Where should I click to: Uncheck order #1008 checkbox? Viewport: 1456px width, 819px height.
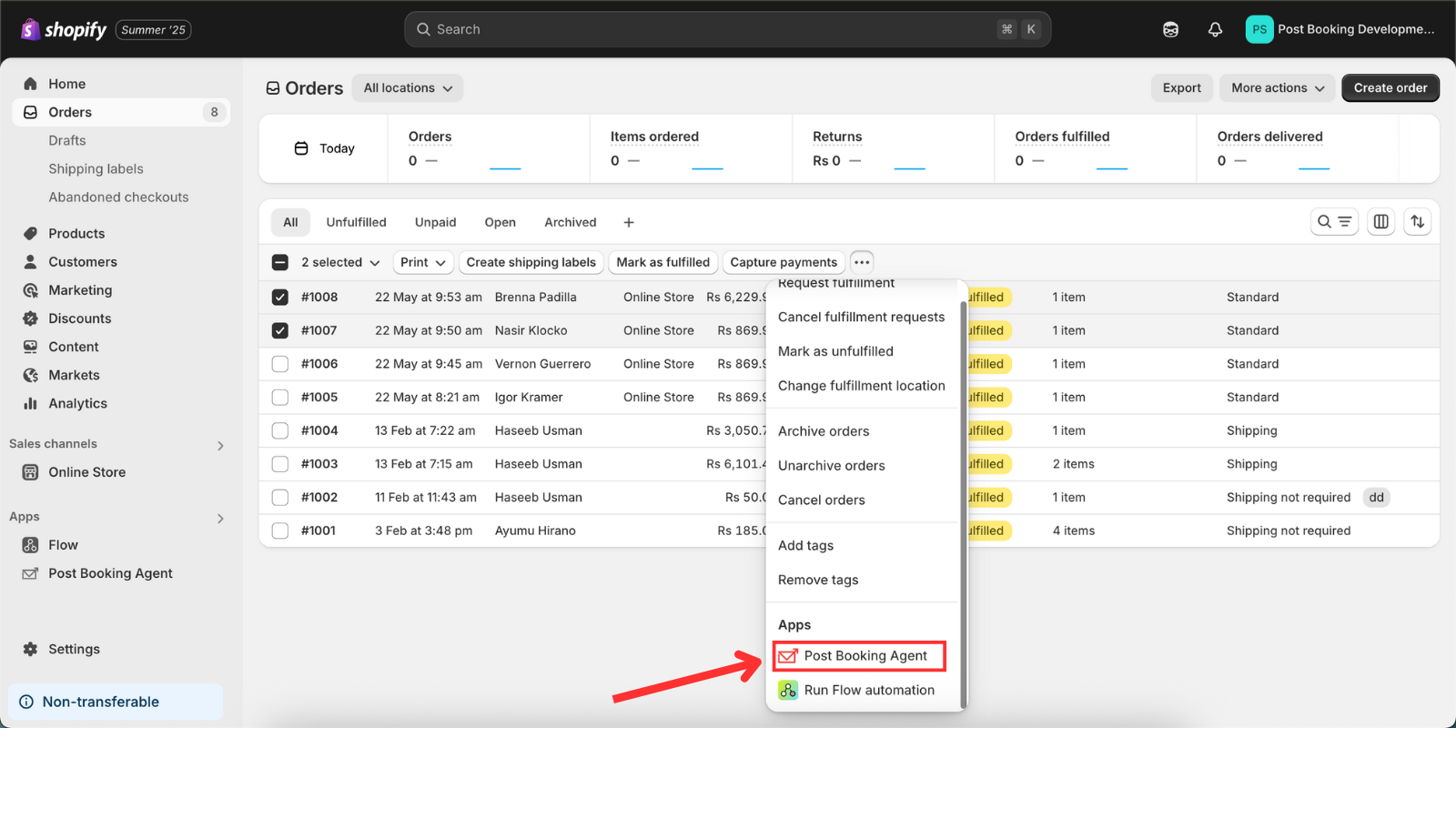280,297
